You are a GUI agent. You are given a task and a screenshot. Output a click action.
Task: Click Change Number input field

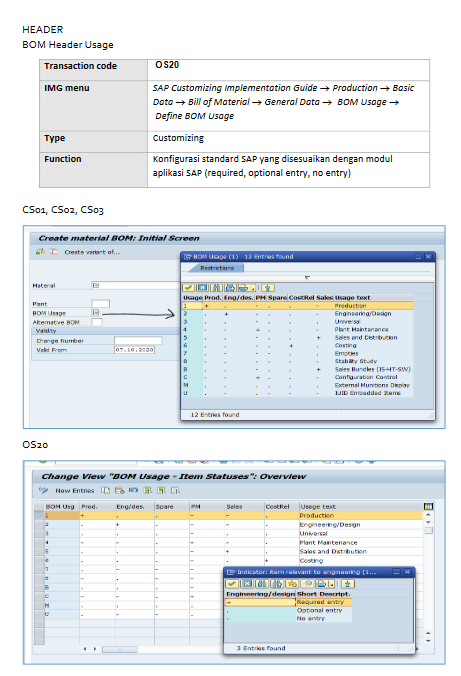138,341
